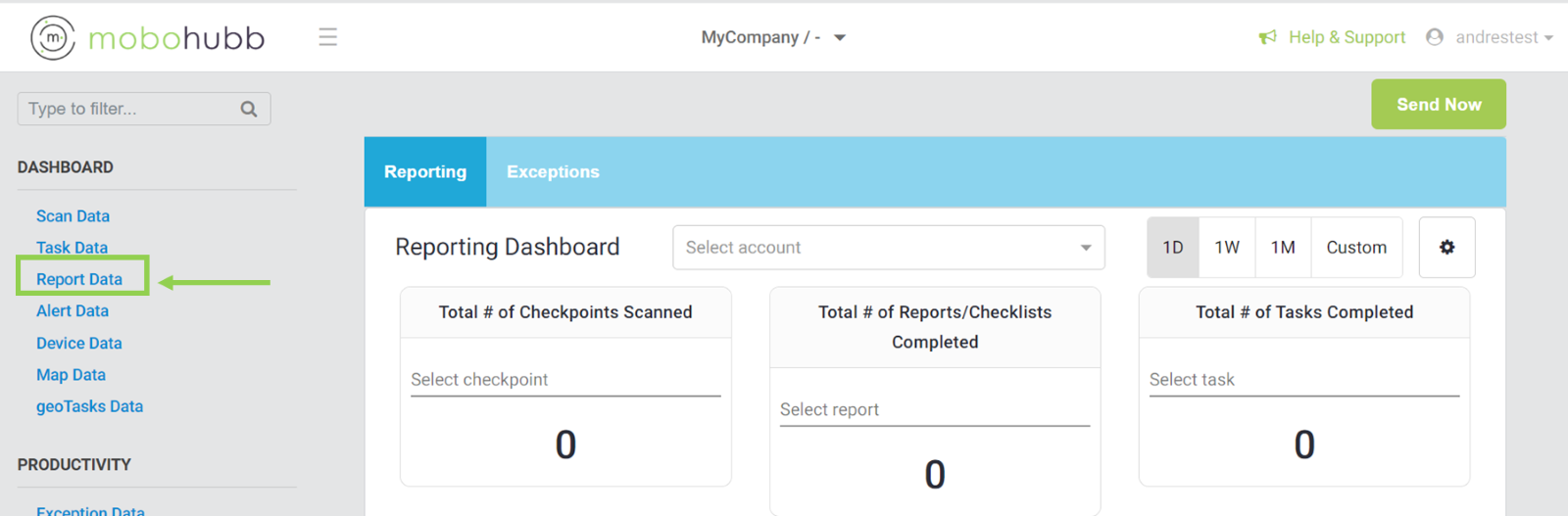This screenshot has height=516, width=1568.
Task: Select the 1D time range
Action: [x=1173, y=248]
